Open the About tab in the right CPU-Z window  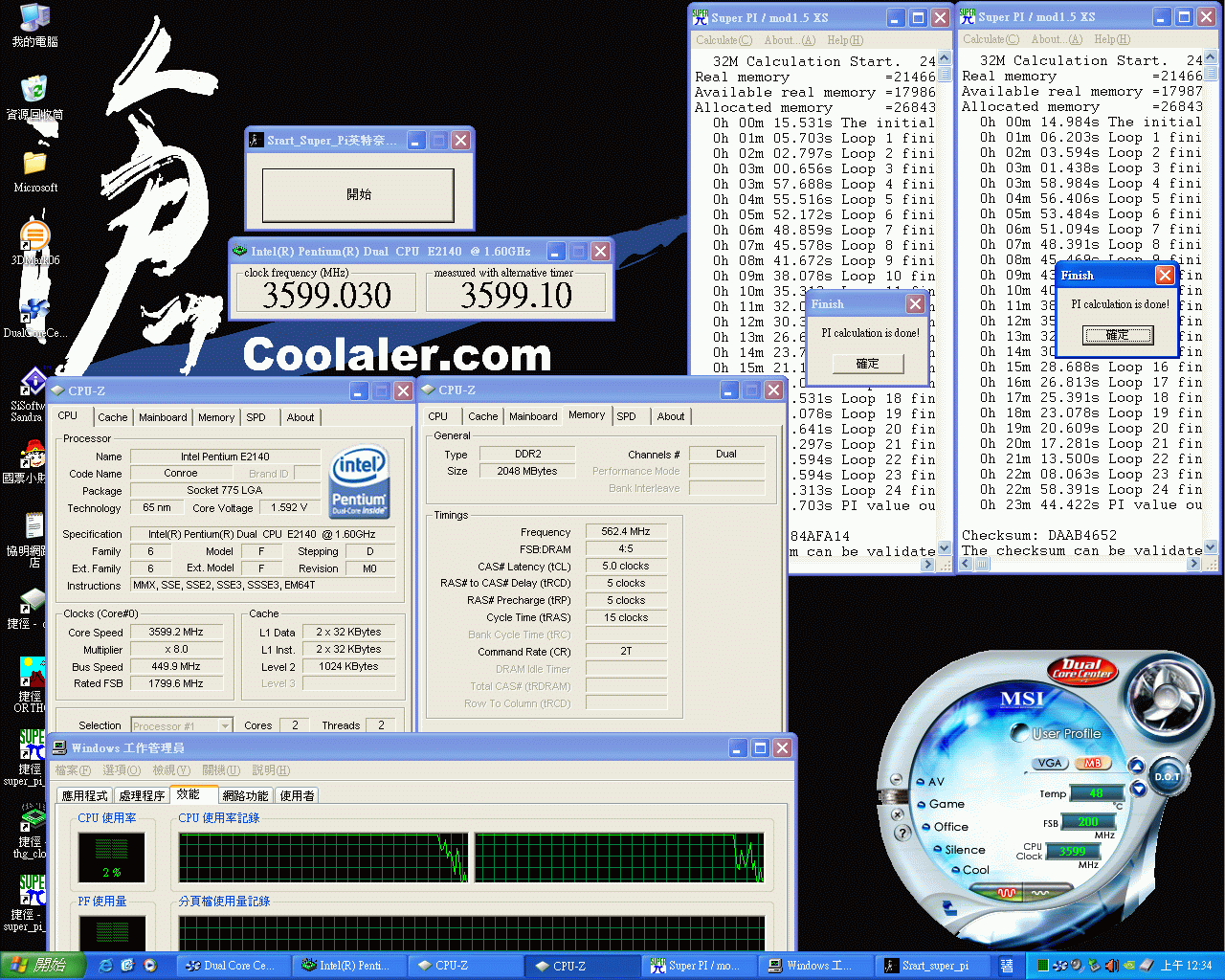671,416
